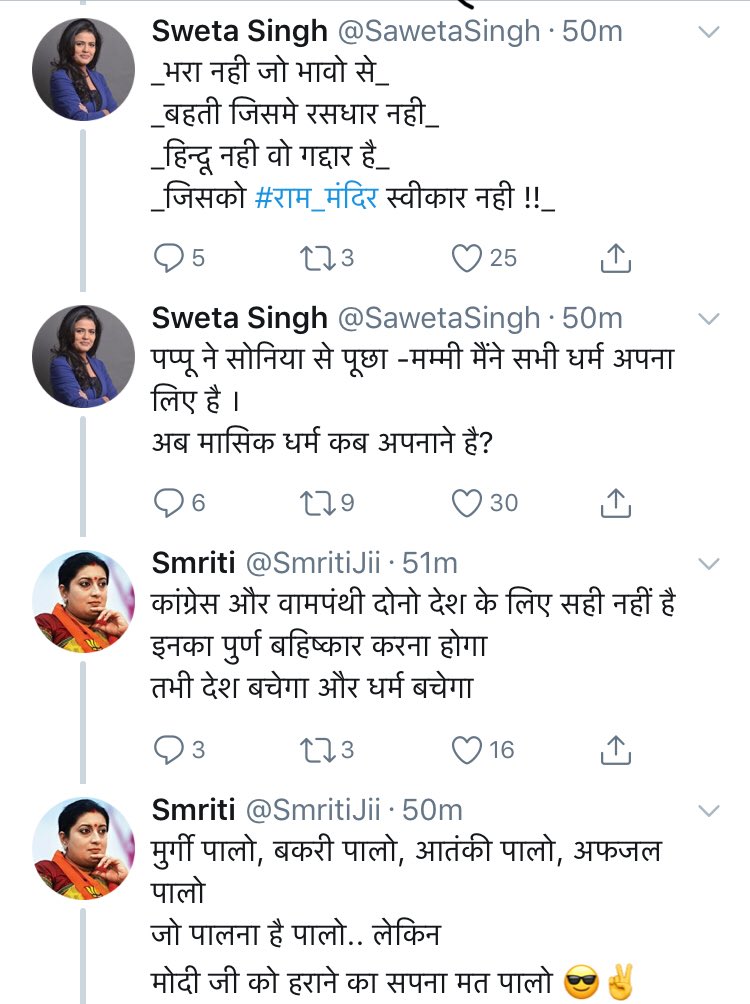750x1004 pixels.
Task: Share Smriti's 51m tweet
Action: [615, 750]
